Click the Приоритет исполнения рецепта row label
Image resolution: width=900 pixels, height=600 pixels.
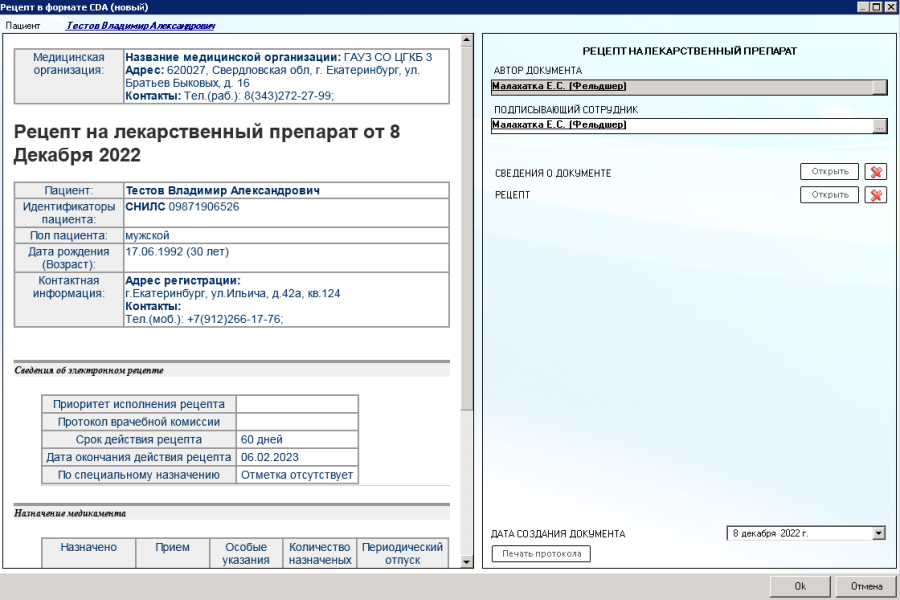[x=139, y=404]
